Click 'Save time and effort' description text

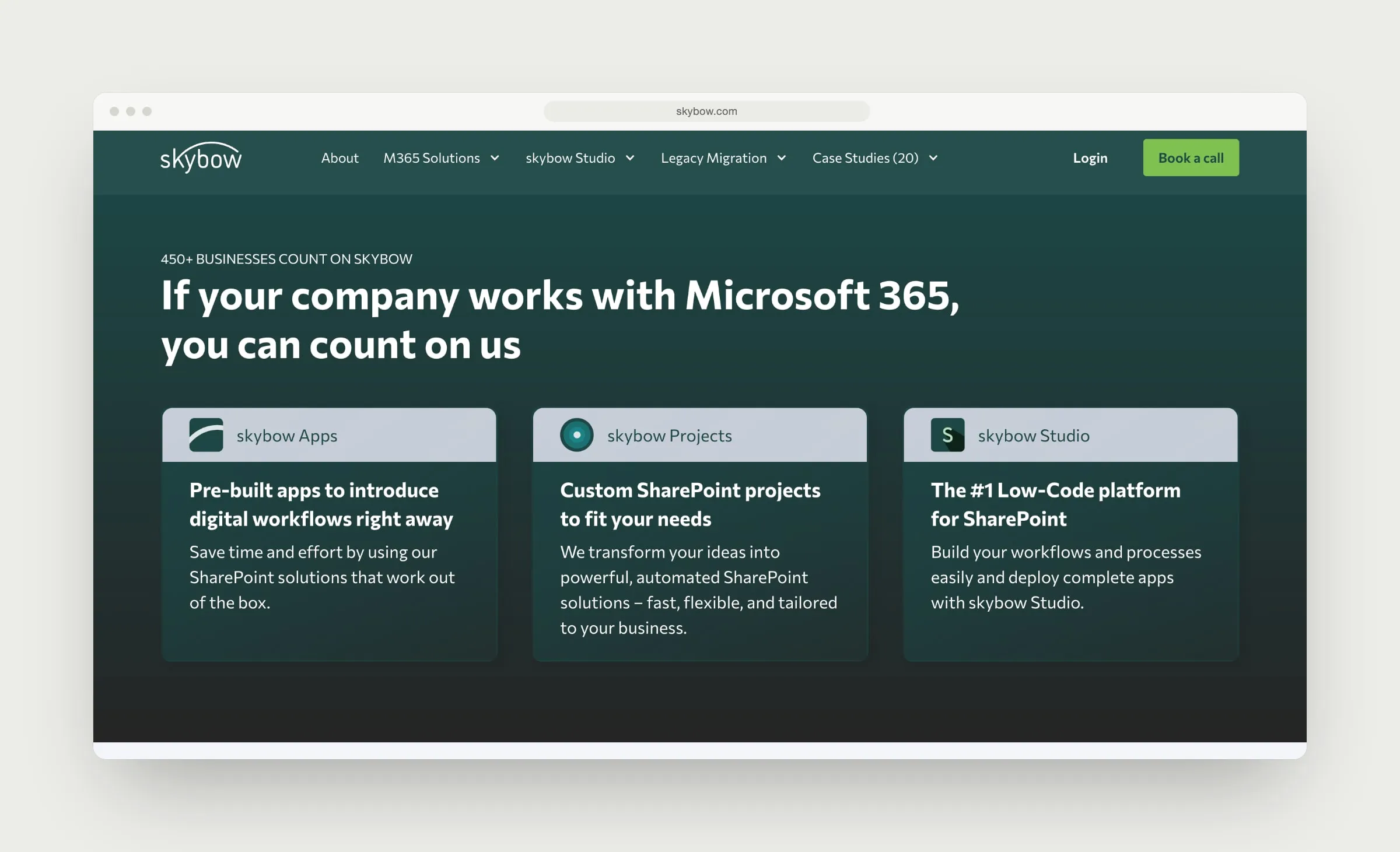[321, 577]
